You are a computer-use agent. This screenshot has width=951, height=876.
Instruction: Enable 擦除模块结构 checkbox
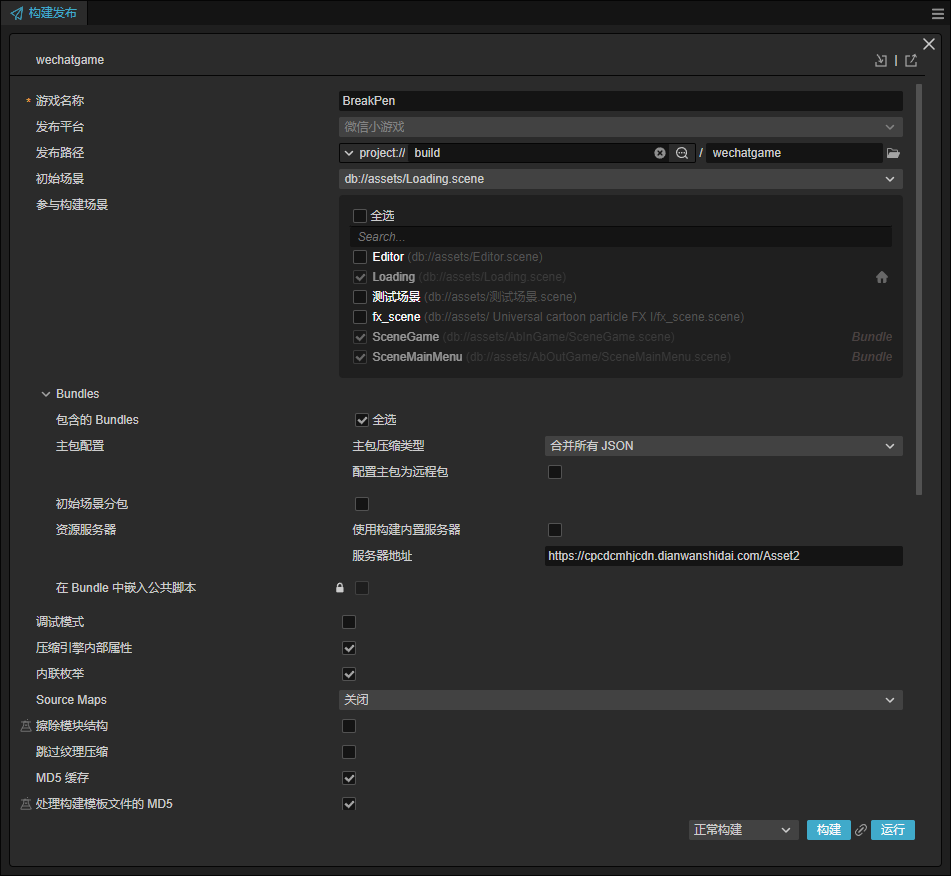pos(349,726)
